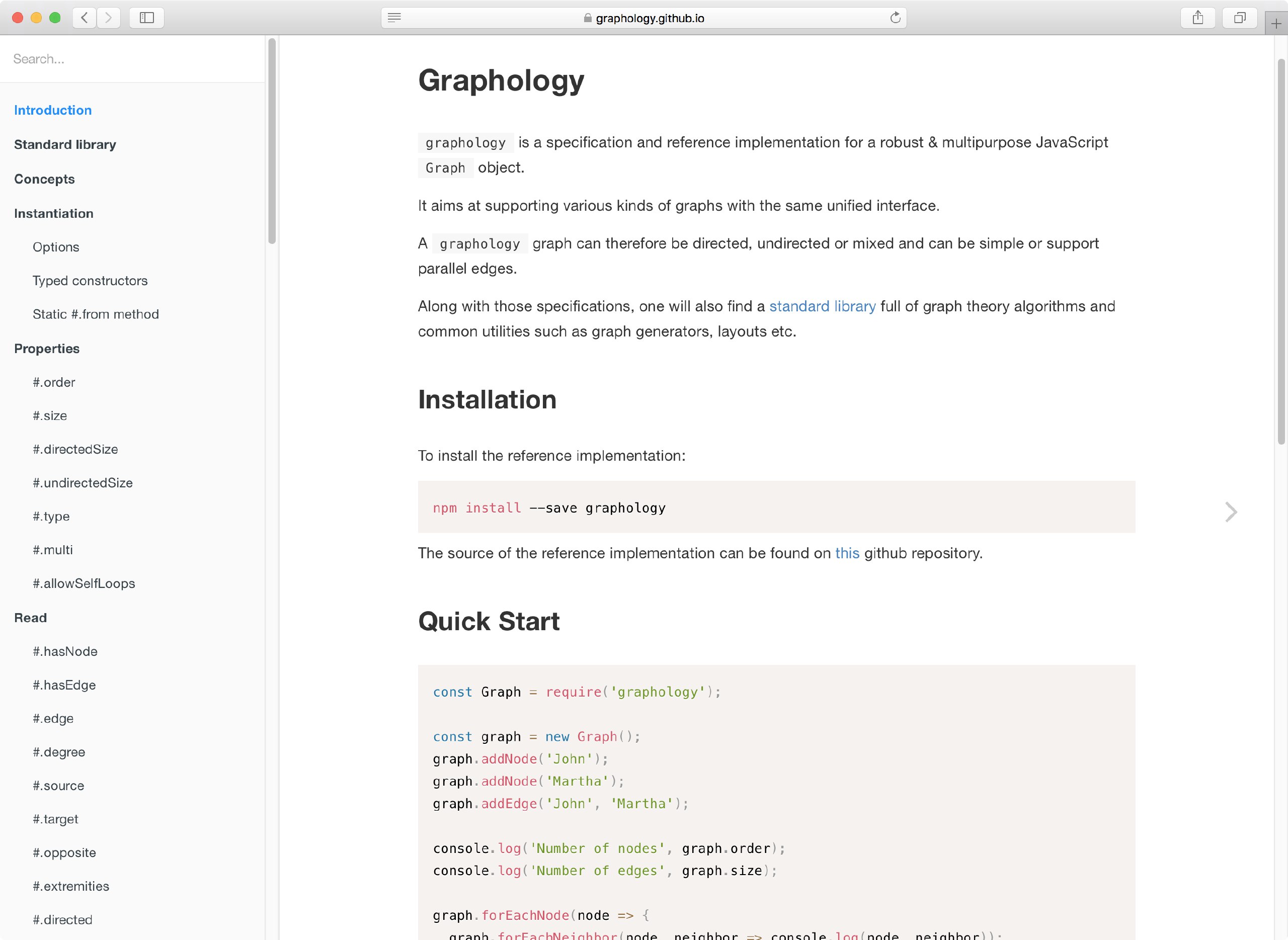This screenshot has height=940, width=1288.
Task: Open Standard library in the sidebar
Action: [65, 144]
